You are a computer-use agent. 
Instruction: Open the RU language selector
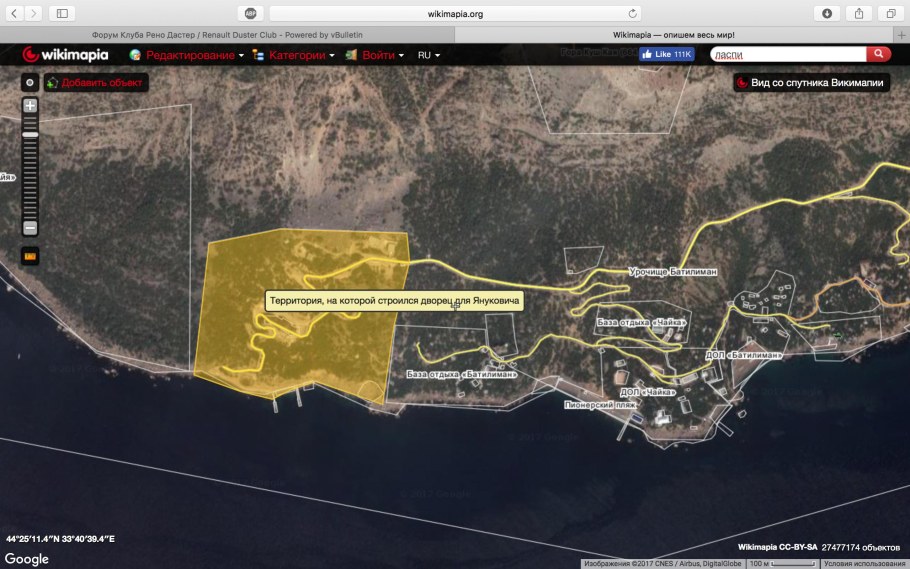(x=429, y=55)
